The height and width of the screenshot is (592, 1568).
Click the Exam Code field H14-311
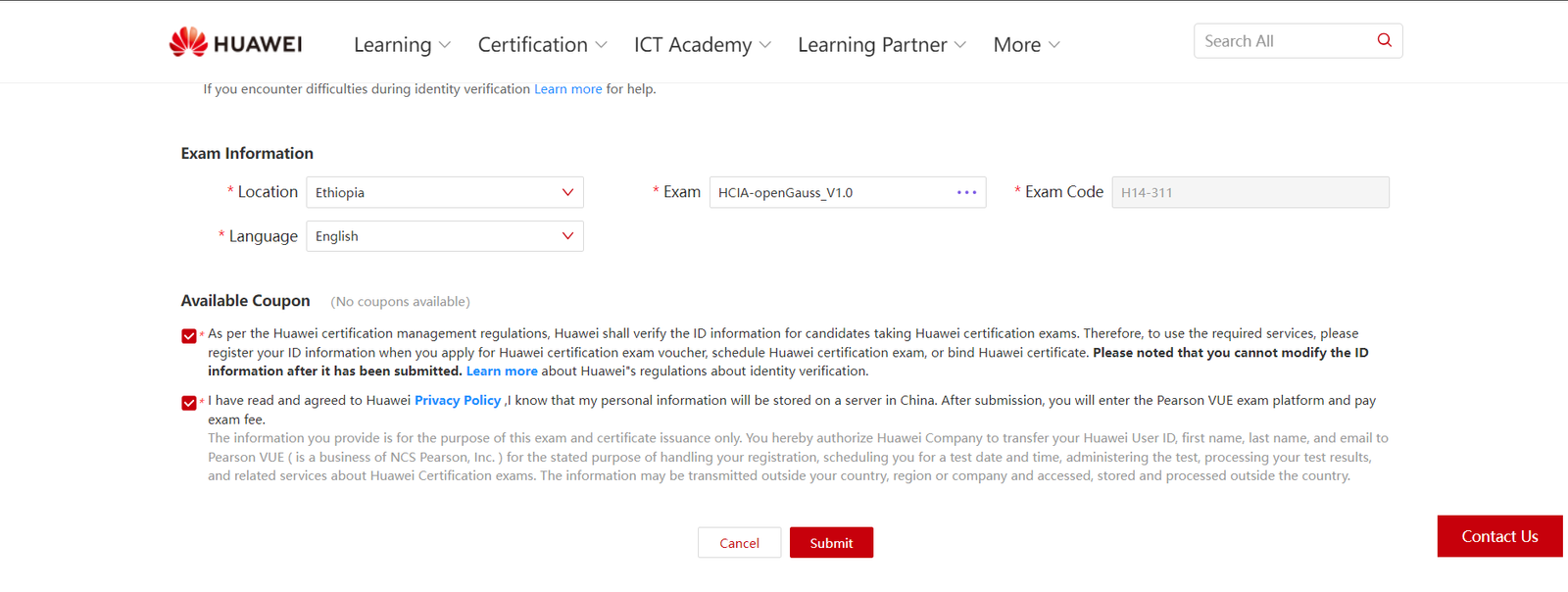1249,192
